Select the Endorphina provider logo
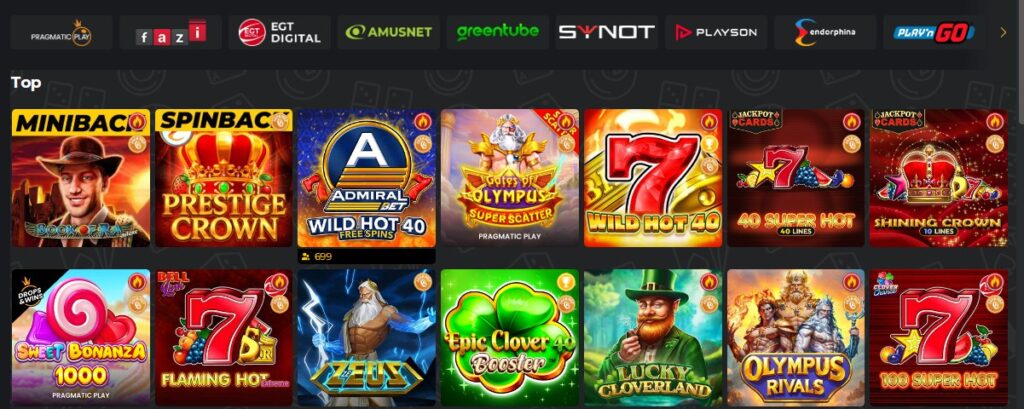 (825, 33)
